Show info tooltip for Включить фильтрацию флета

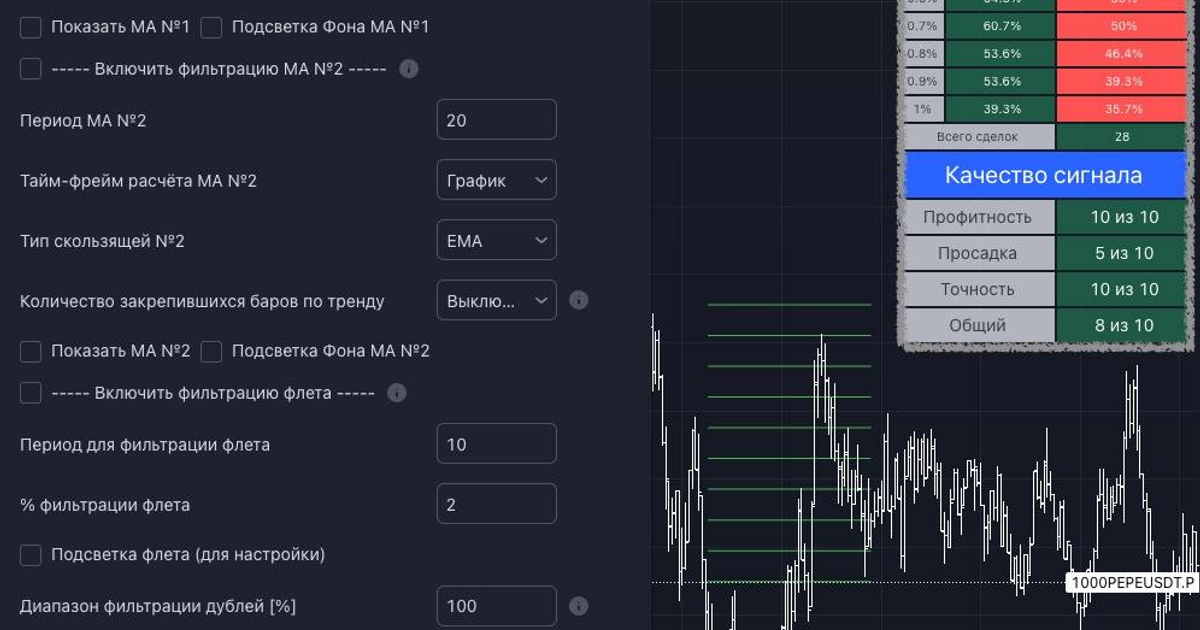point(397,393)
